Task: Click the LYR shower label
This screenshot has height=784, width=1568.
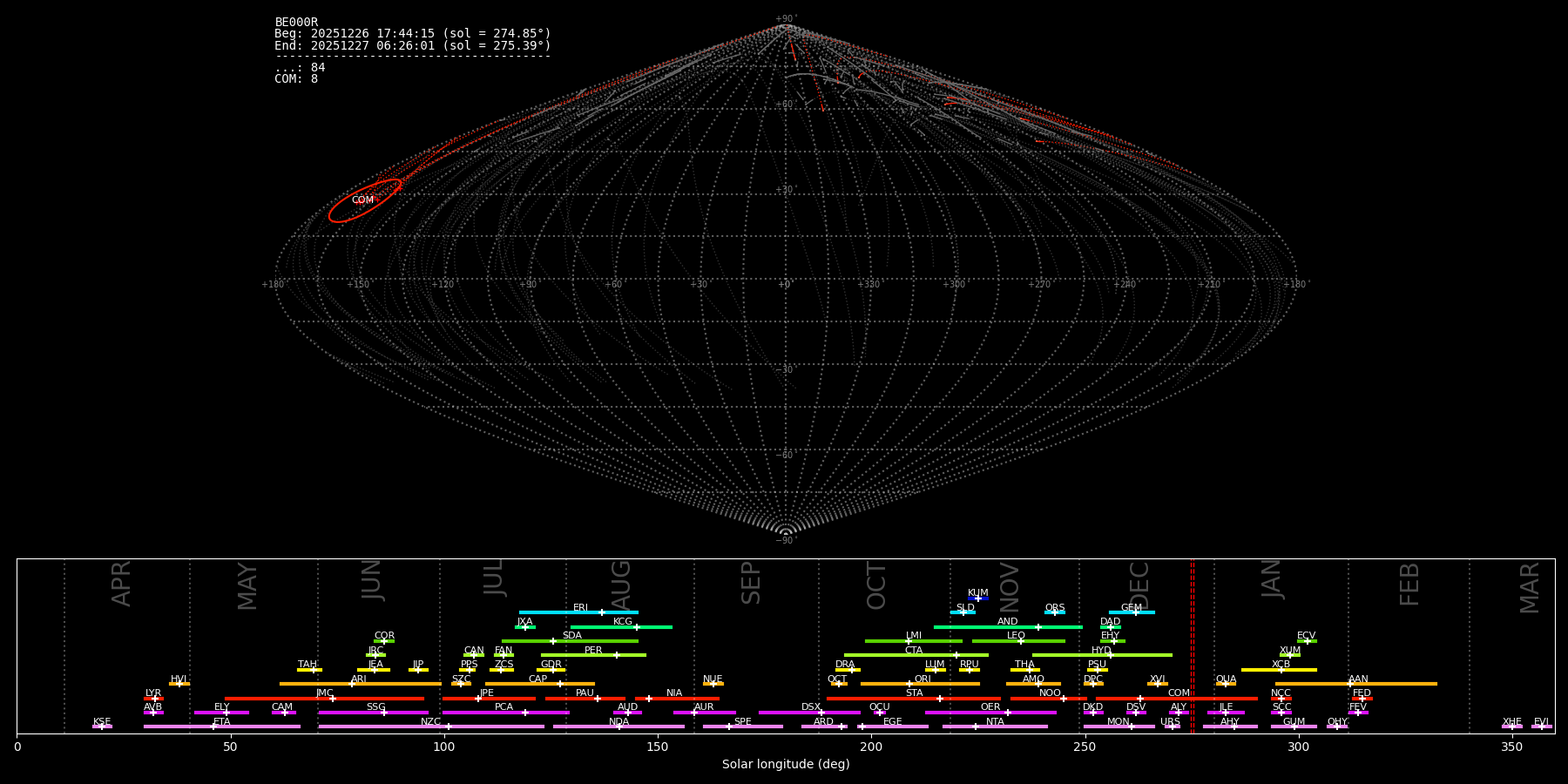Action: pyautogui.click(x=153, y=693)
